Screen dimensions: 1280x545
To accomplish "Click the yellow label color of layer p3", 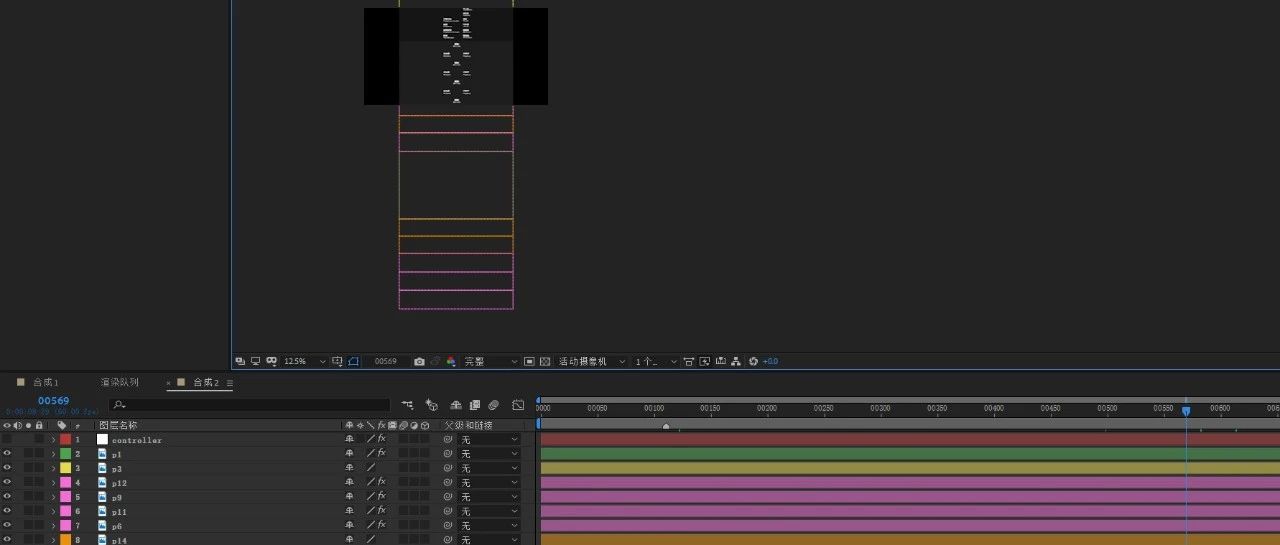I will 66,468.
